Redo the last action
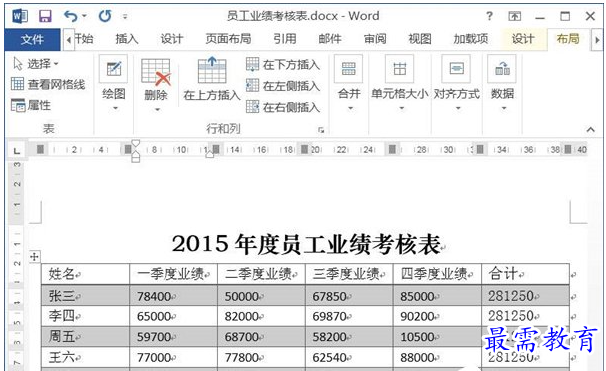Screen dimensions: 606x371 coord(105,16)
